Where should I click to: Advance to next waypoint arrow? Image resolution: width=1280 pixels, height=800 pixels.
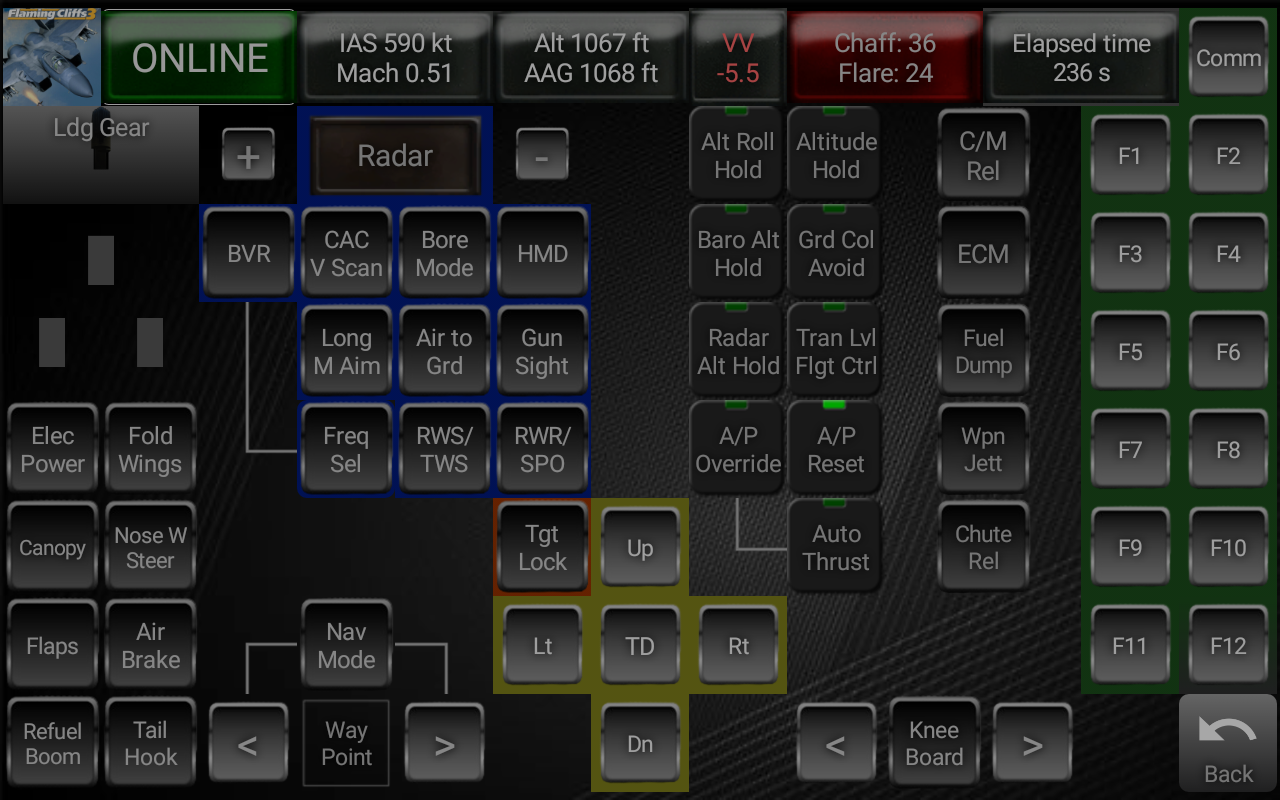444,744
